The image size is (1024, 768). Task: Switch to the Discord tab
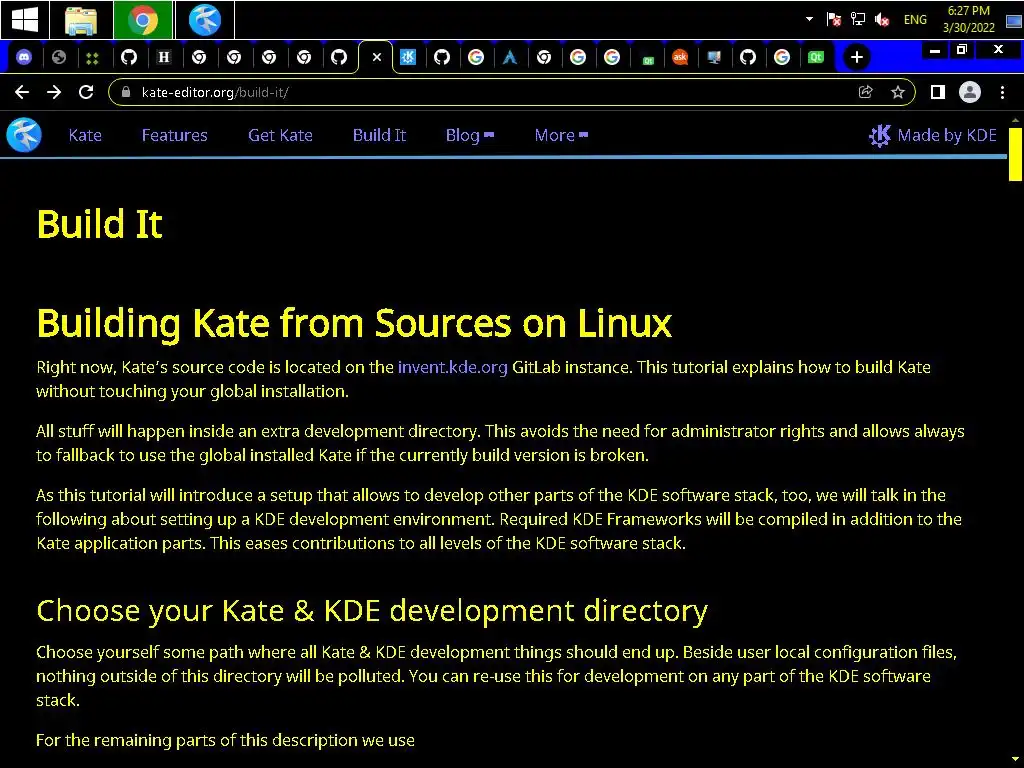[24, 57]
